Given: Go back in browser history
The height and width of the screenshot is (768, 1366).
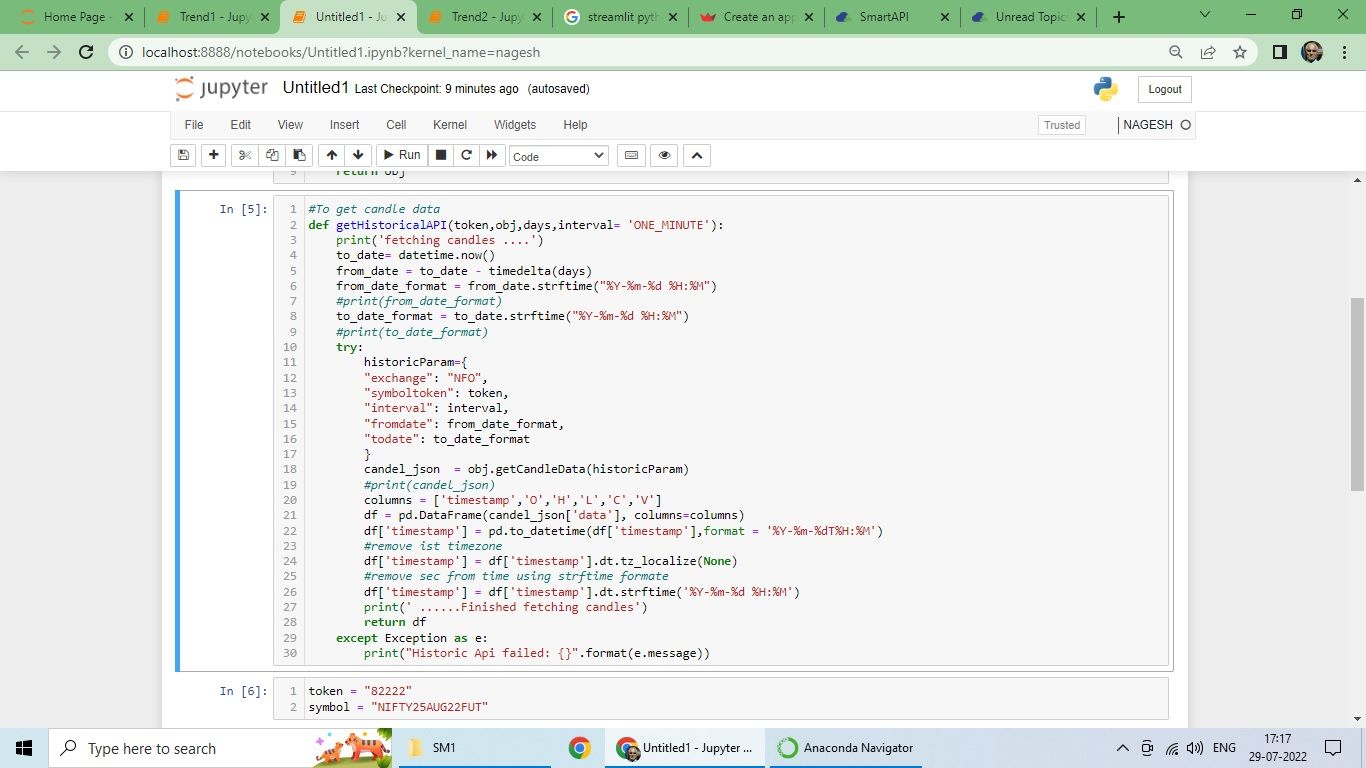Looking at the screenshot, I should [x=22, y=53].
